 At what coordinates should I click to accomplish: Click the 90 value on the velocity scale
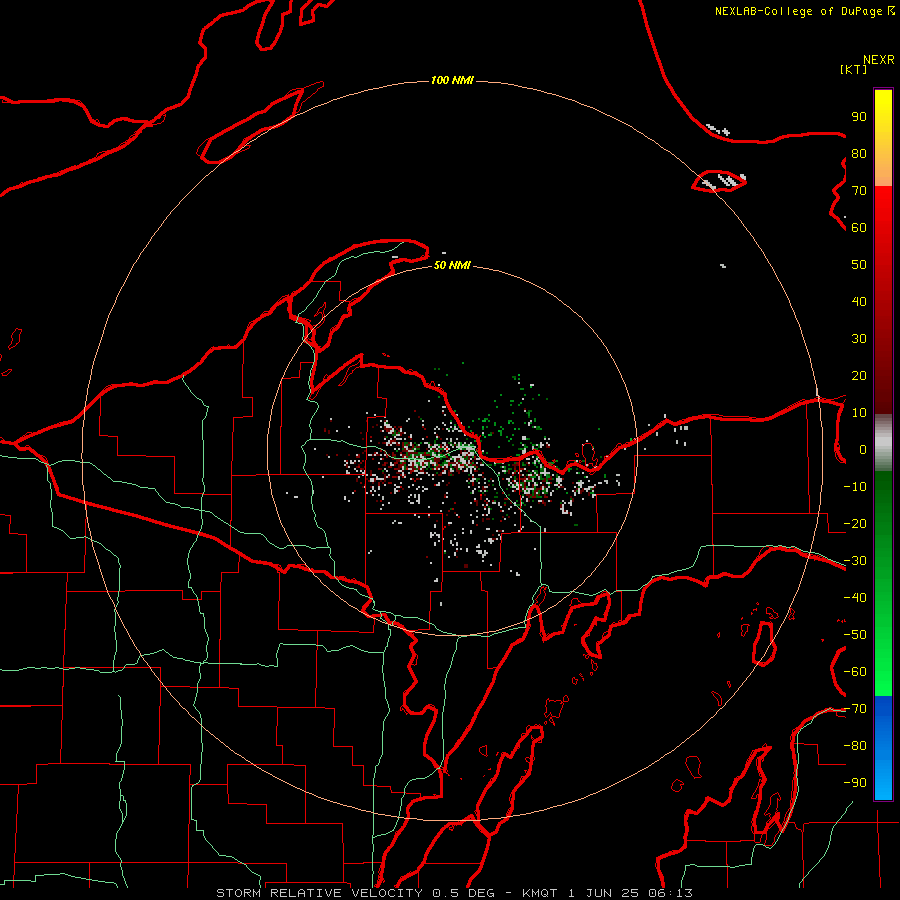click(x=859, y=117)
